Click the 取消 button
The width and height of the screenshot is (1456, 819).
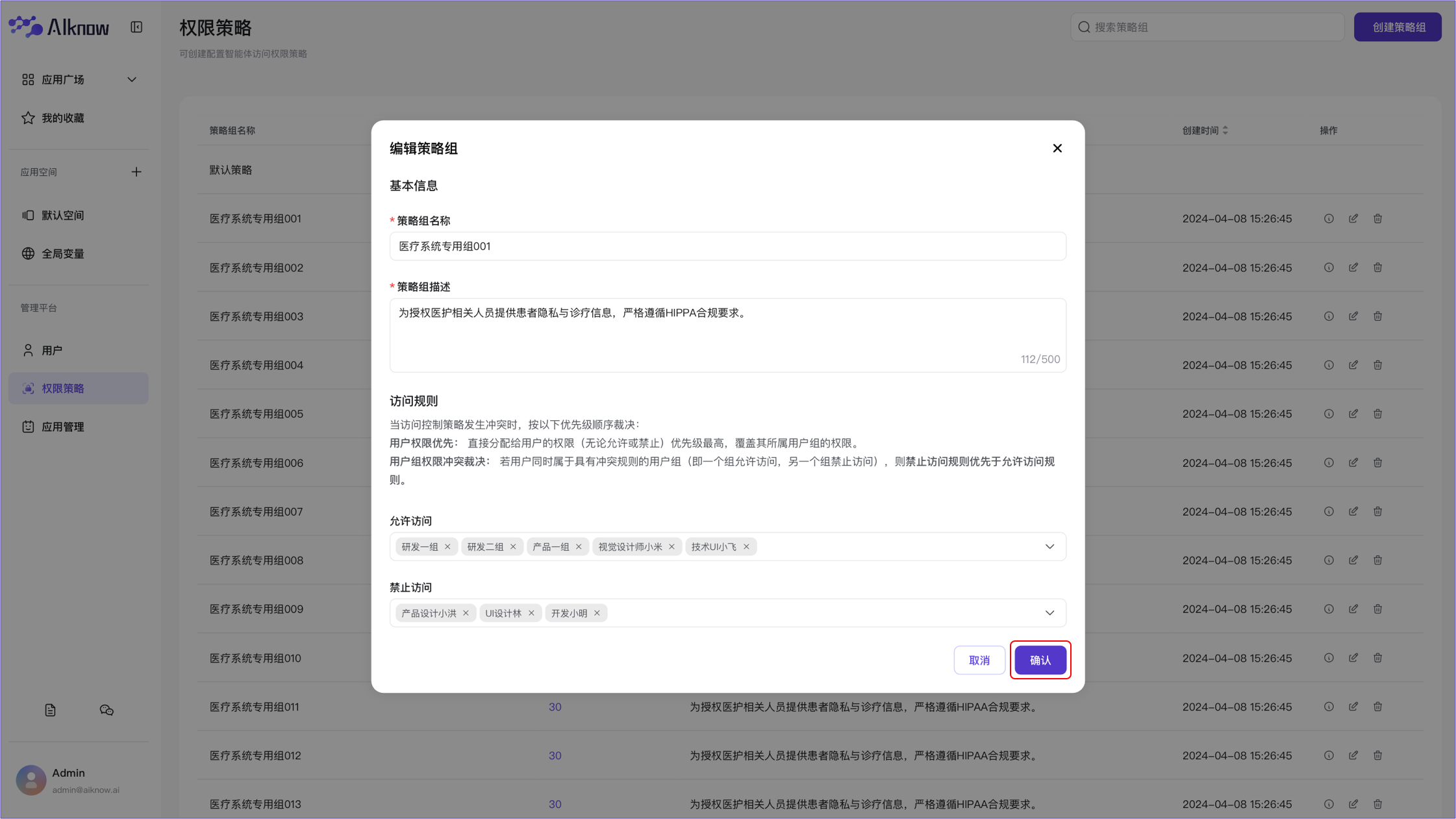[979, 660]
